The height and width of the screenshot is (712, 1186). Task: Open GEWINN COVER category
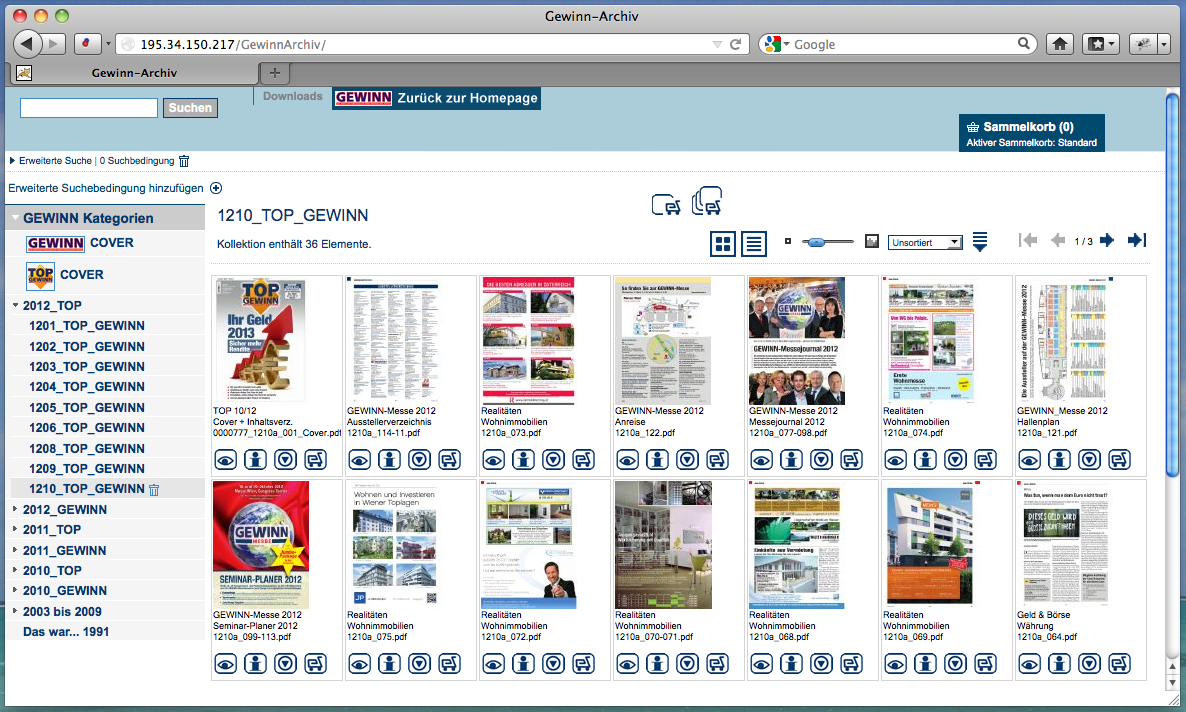(80, 243)
